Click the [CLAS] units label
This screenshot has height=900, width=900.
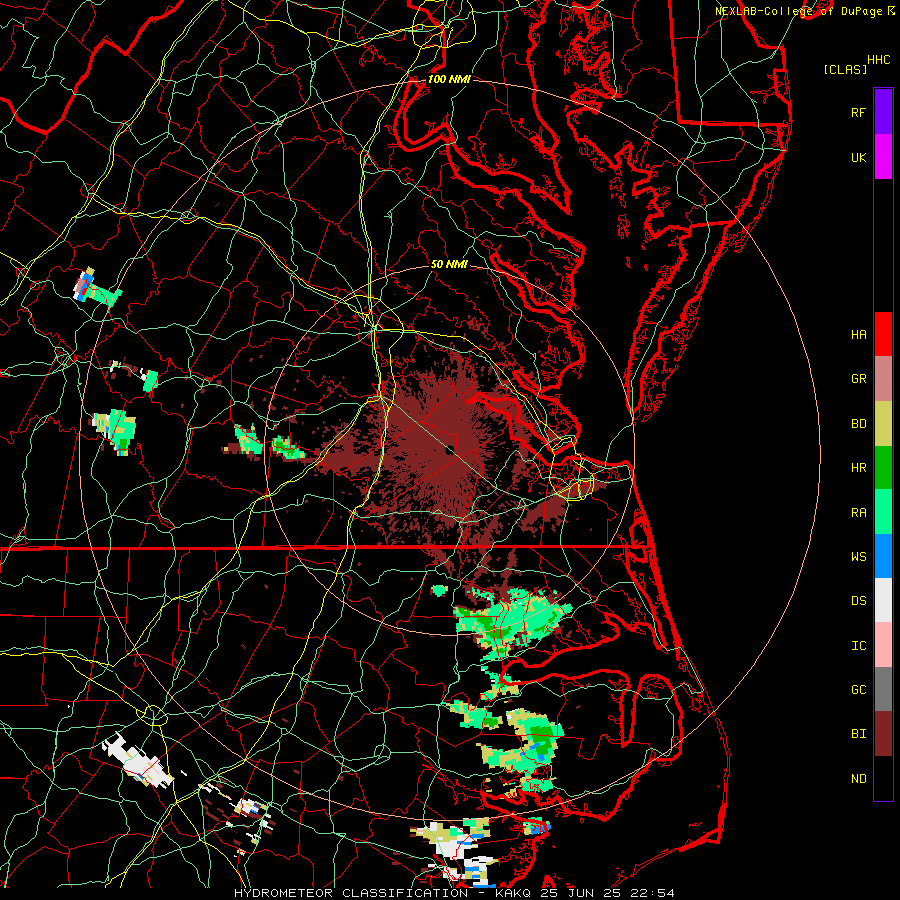[845, 69]
